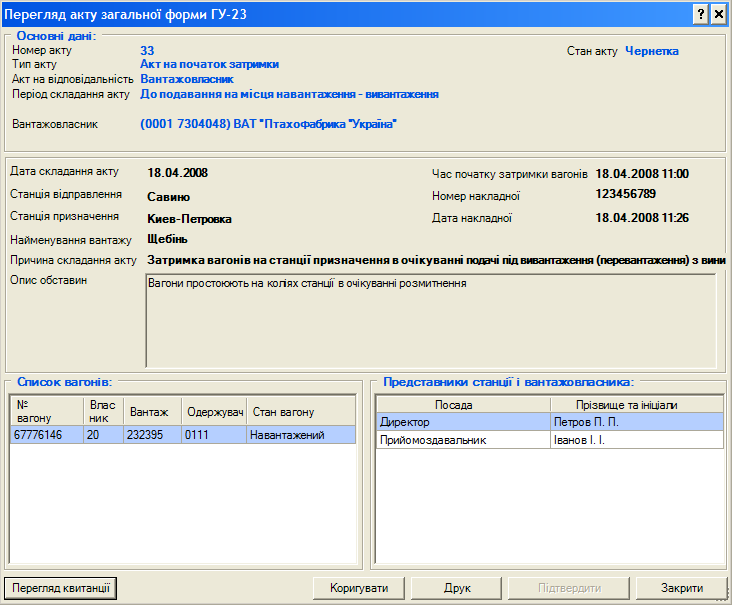732x605 pixels.
Task: Click the Вантаж value 232395 cell
Action: (152, 435)
